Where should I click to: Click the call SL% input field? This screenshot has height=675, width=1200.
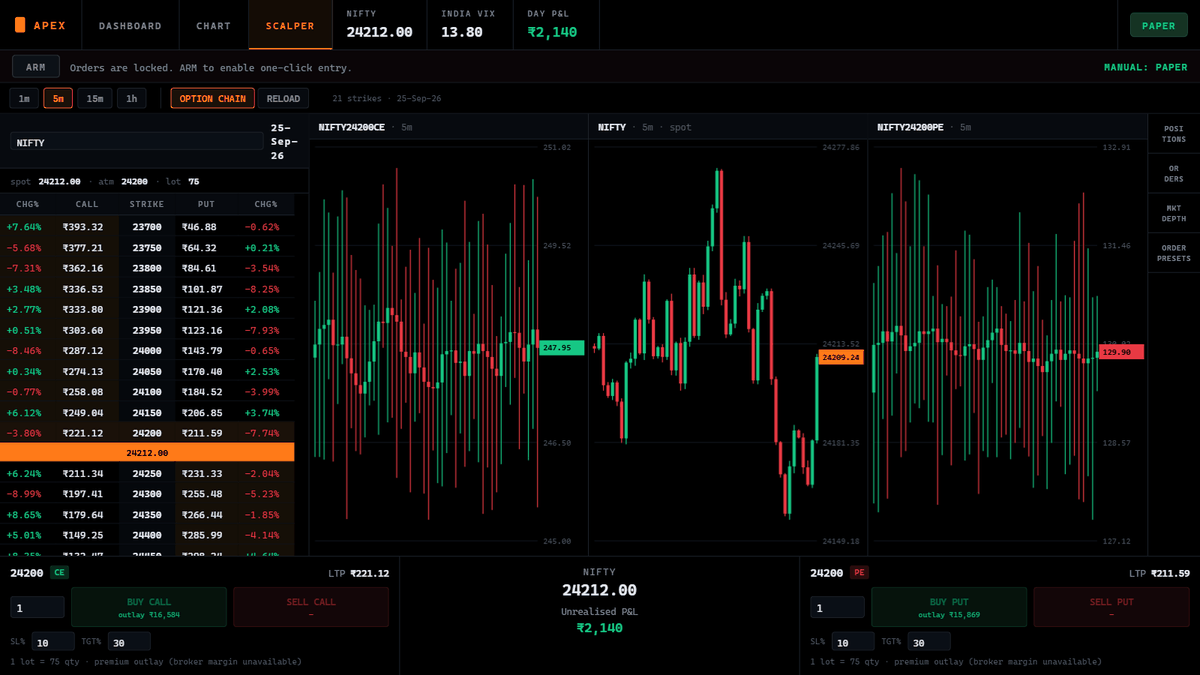pos(53,642)
